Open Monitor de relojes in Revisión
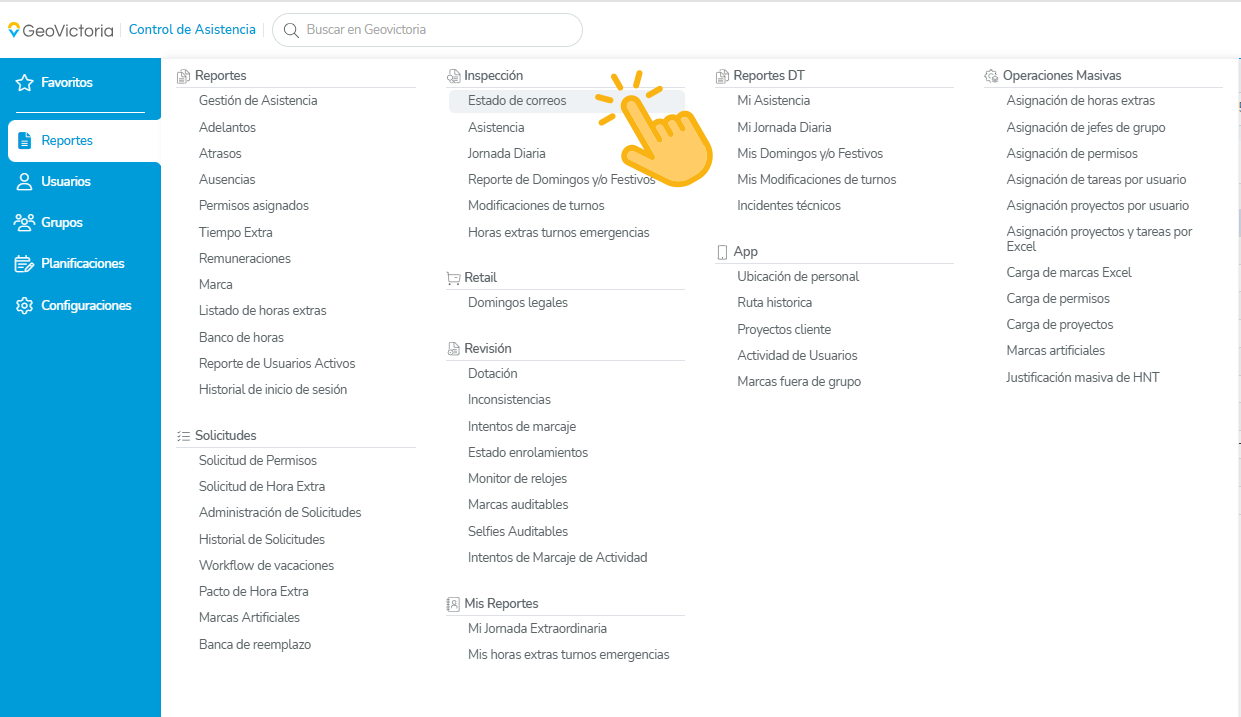Screen dimensions: 1241x717 [517, 479]
